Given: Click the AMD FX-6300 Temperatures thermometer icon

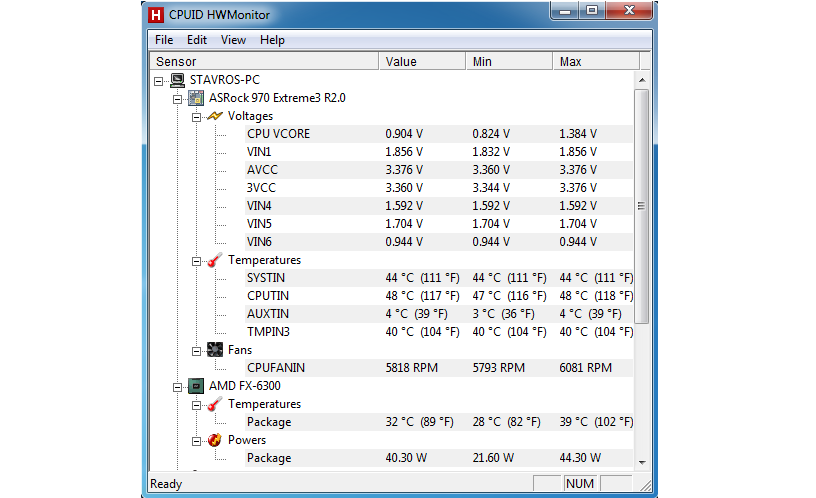Looking at the screenshot, I should point(215,404).
